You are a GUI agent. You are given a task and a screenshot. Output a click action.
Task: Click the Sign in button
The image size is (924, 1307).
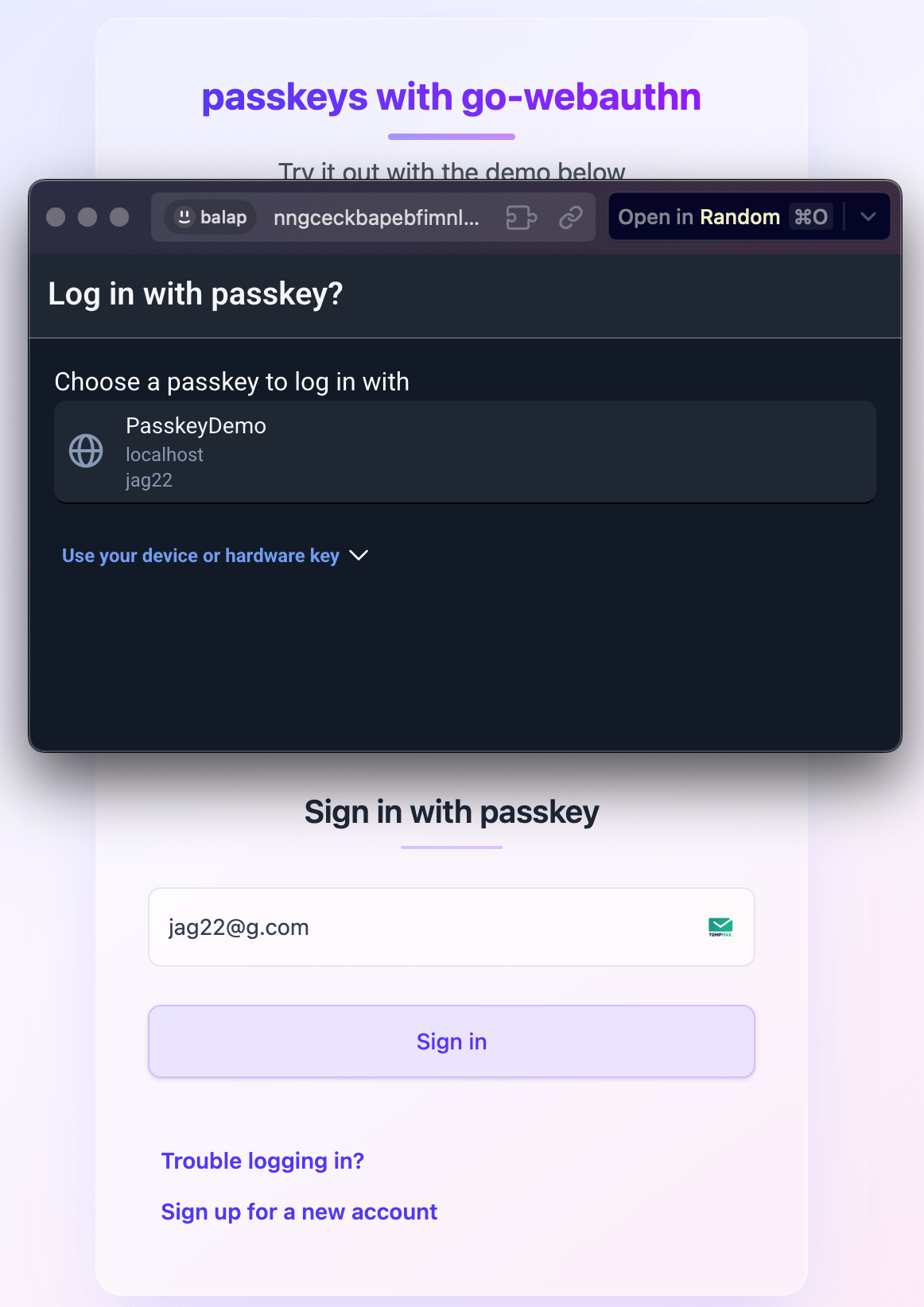pos(452,1041)
